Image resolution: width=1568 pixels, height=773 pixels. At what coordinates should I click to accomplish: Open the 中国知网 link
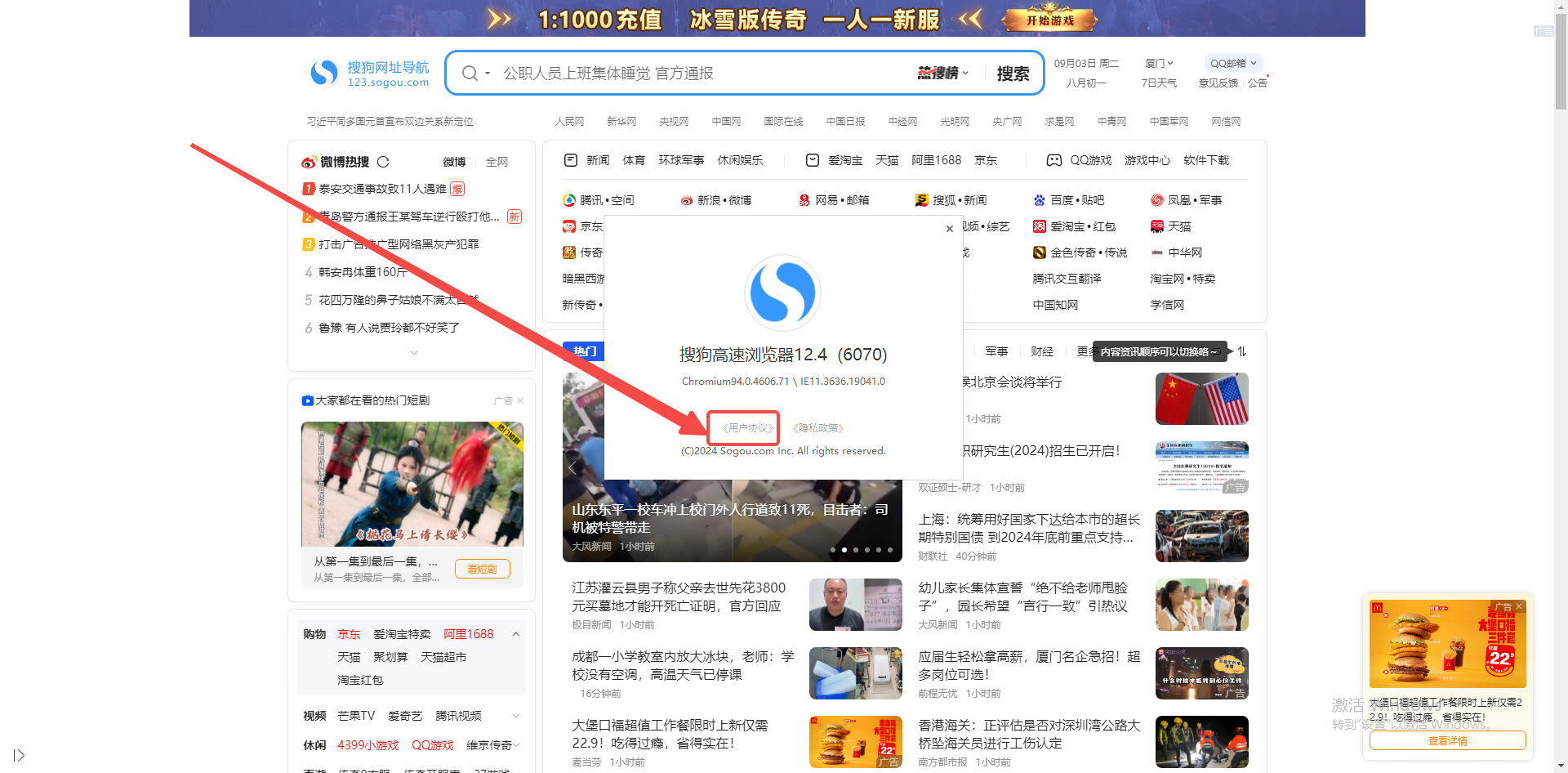pos(1055,305)
